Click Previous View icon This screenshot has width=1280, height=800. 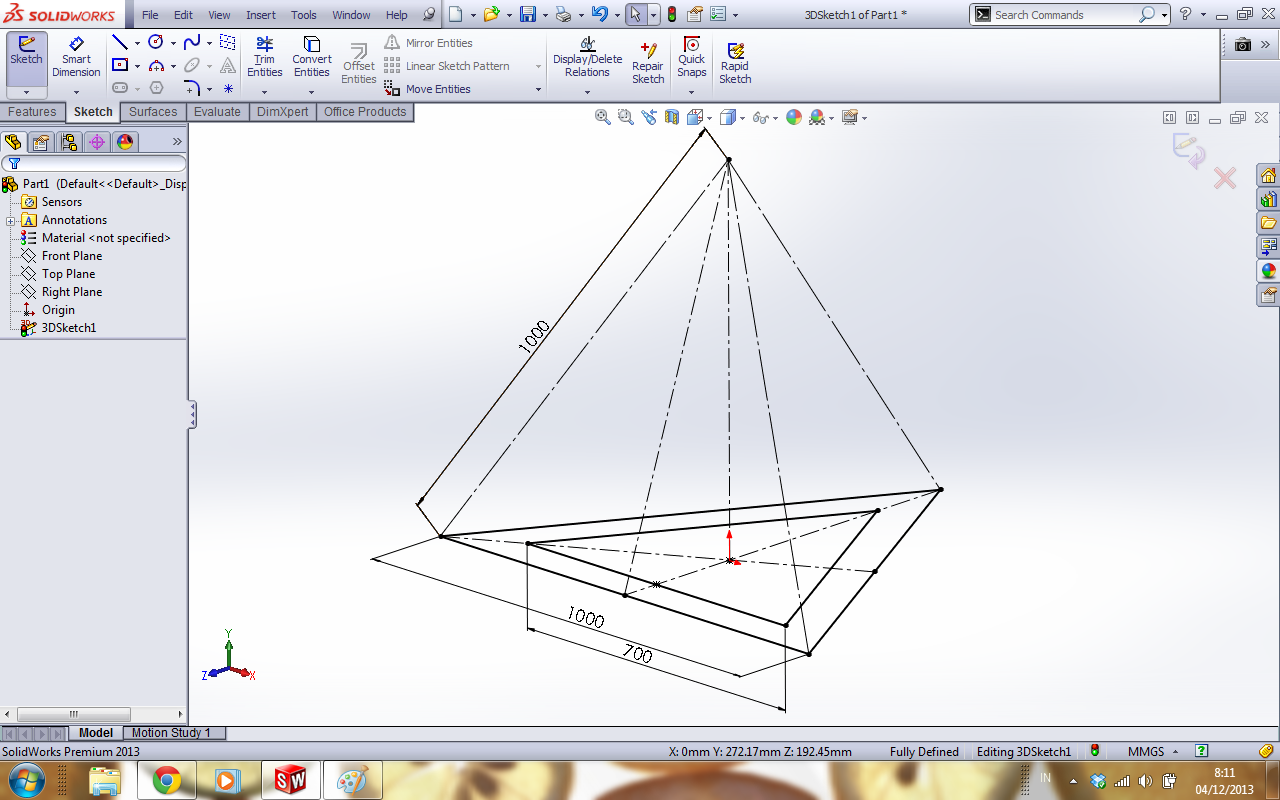649,117
